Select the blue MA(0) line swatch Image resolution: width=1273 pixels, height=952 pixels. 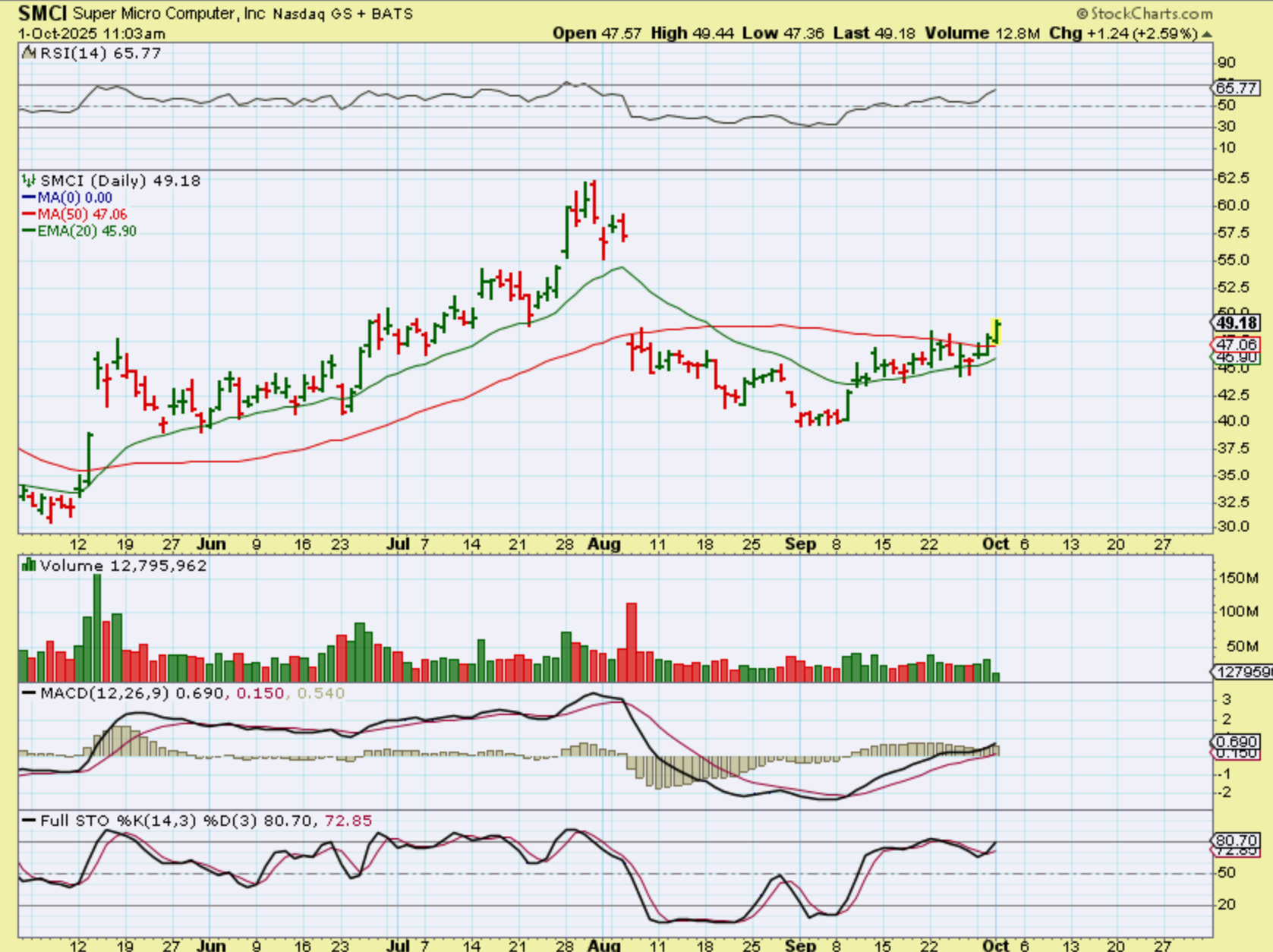(x=29, y=197)
